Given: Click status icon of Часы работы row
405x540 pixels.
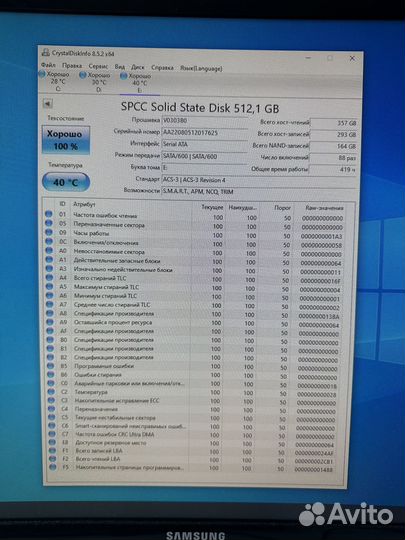Looking at the screenshot, I should [x=49, y=232].
